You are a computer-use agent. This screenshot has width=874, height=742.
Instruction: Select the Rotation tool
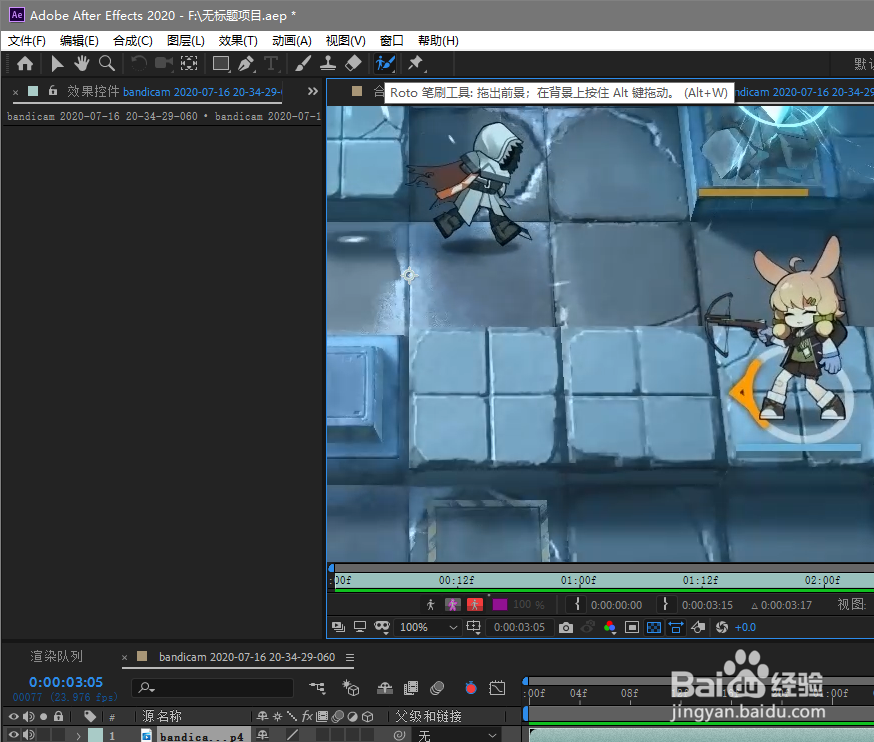(138, 64)
